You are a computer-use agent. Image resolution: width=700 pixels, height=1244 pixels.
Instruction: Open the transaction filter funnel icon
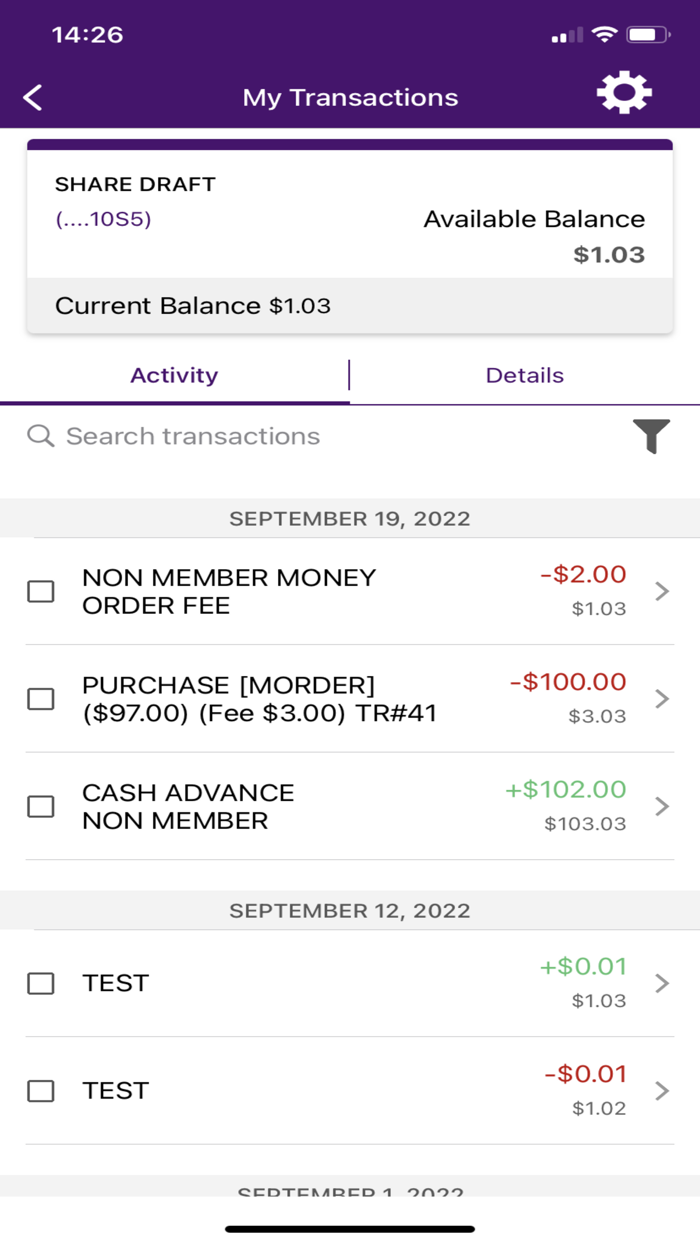pyautogui.click(x=651, y=436)
